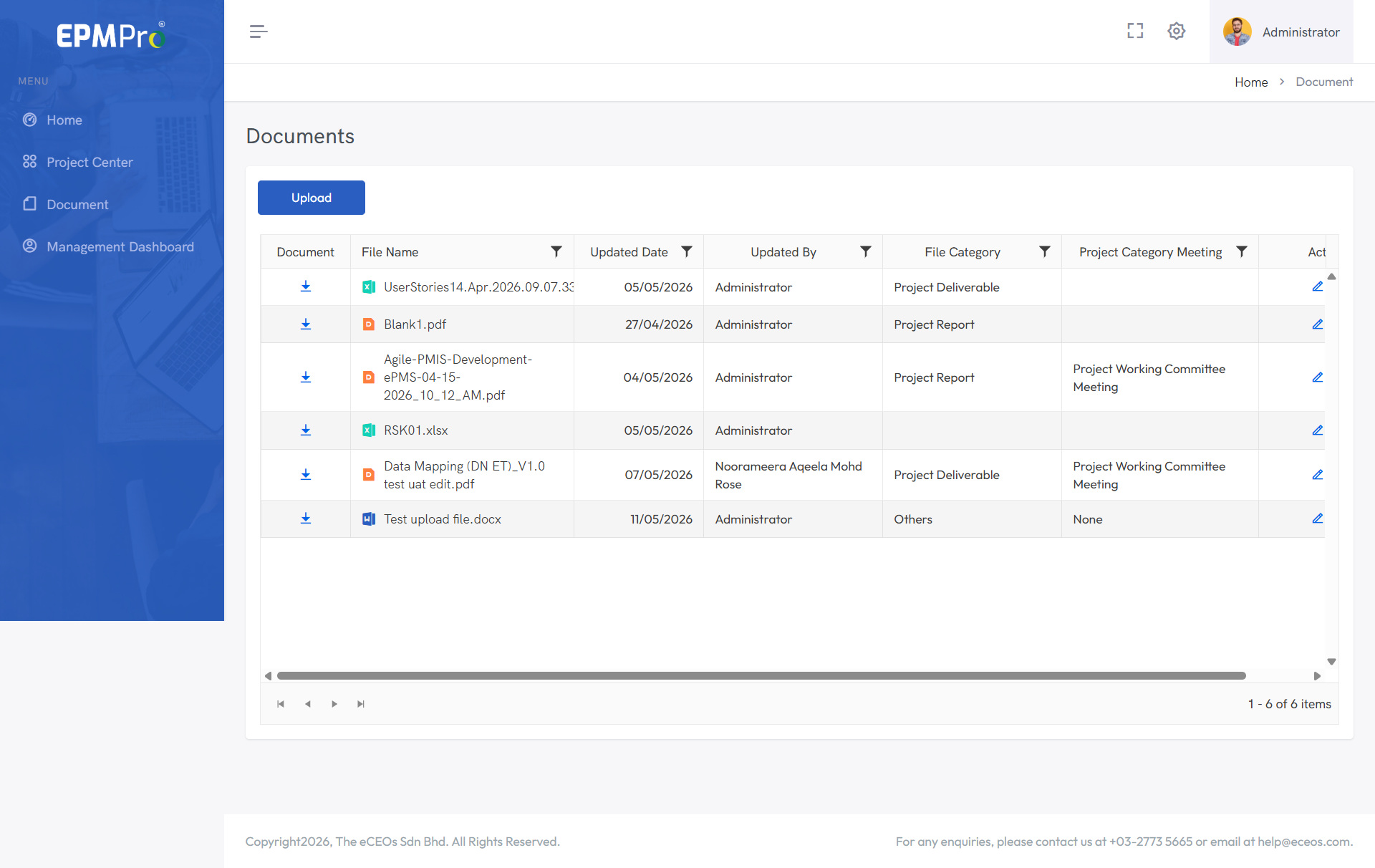Go to Home breadcrumb link
1375x868 pixels.
(x=1250, y=82)
